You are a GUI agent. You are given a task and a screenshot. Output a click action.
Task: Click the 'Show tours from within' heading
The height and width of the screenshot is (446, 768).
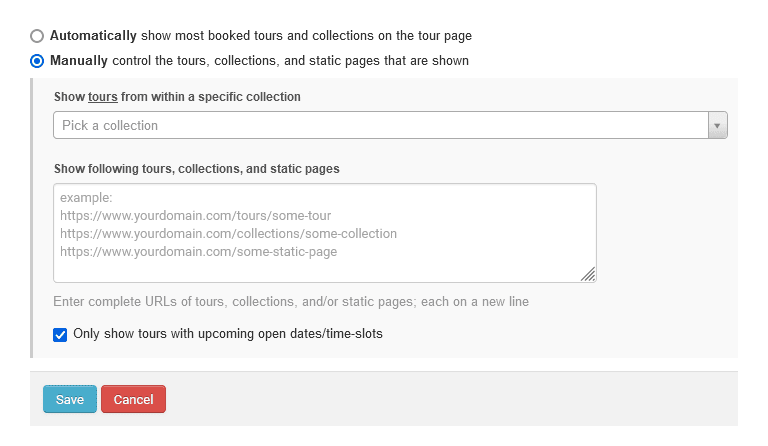177,97
